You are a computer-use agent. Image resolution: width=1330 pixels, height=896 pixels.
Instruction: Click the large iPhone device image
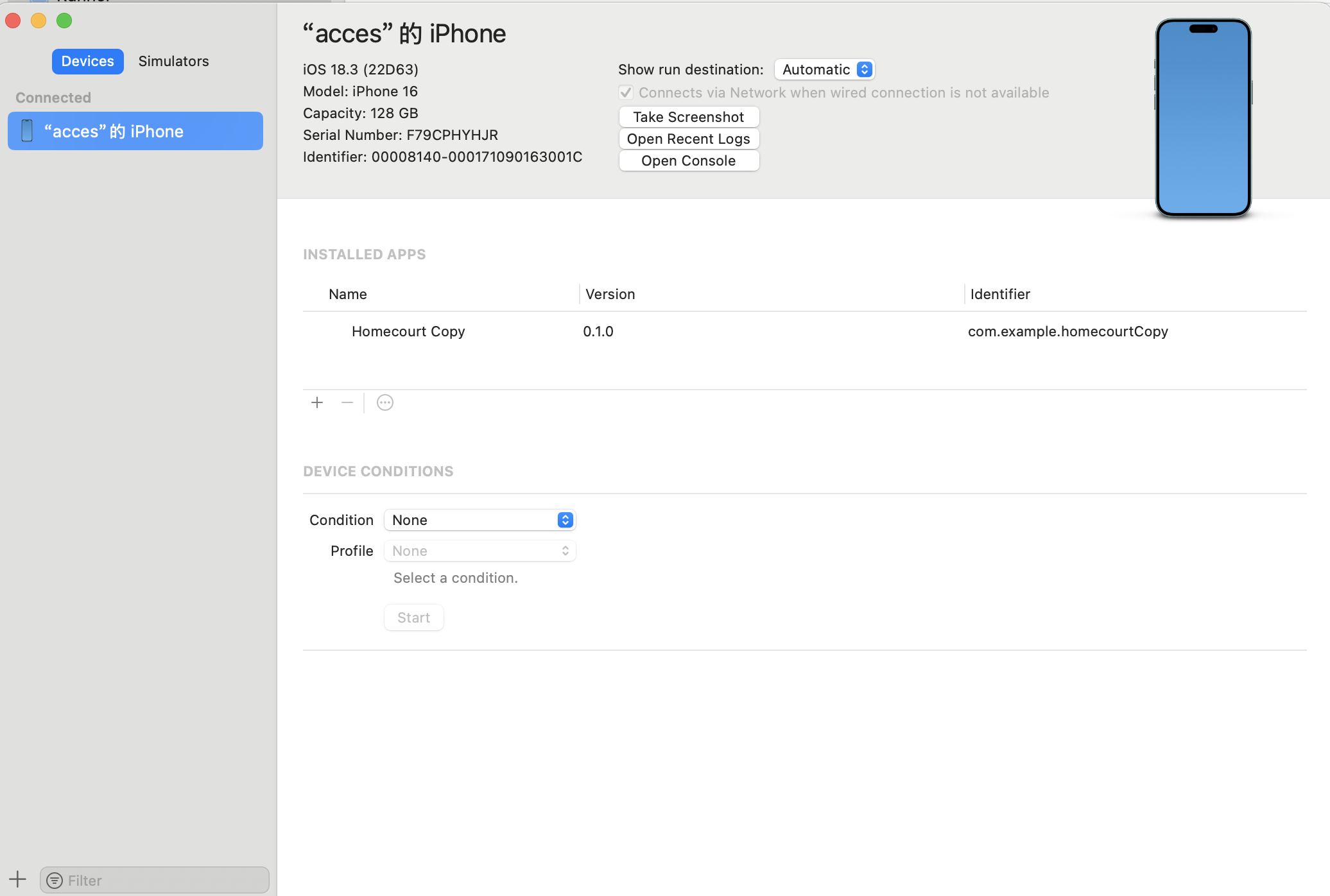pos(1203,118)
